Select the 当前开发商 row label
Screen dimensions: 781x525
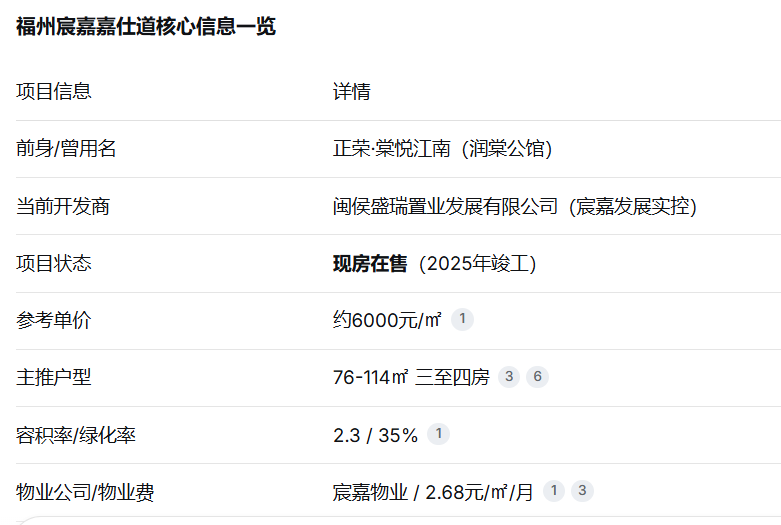63,206
